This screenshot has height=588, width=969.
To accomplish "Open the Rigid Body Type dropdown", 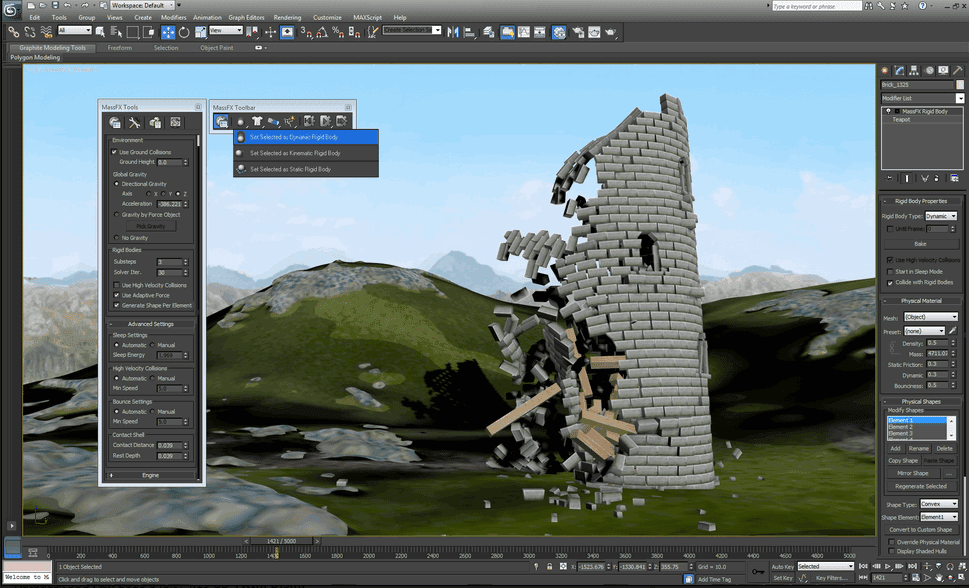I will pyautogui.click(x=941, y=216).
